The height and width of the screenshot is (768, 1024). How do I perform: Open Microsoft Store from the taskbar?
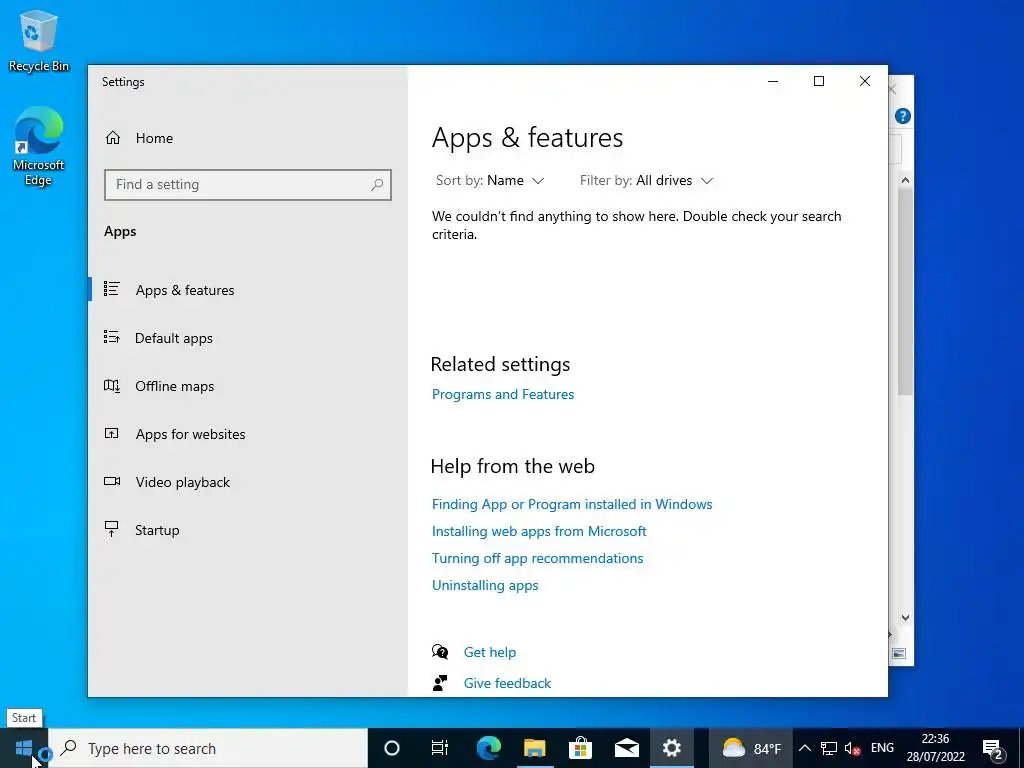(x=580, y=748)
